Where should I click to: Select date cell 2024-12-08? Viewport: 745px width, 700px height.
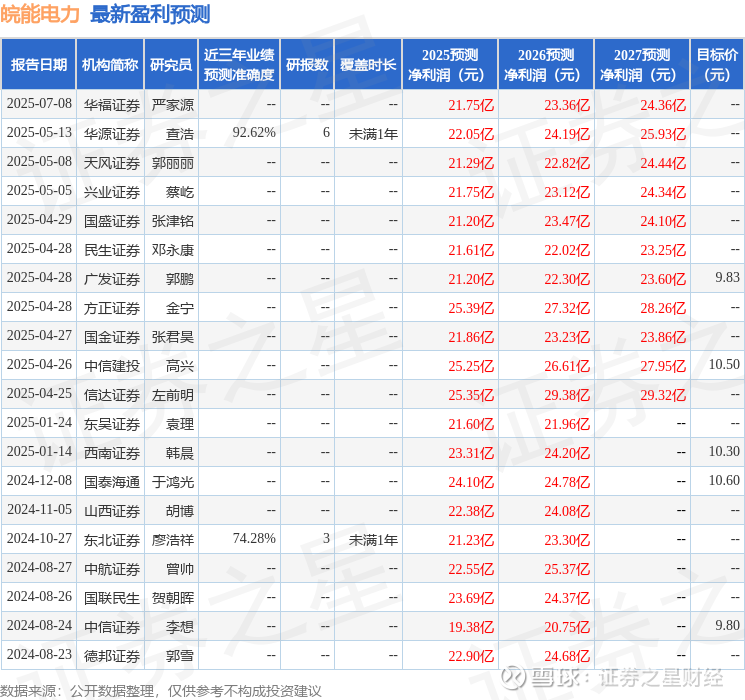pyautogui.click(x=39, y=480)
